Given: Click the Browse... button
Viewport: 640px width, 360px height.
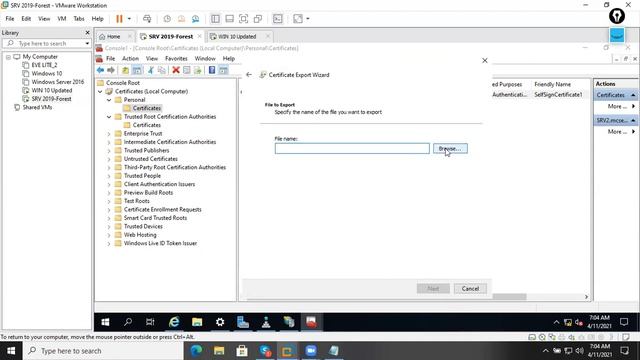Looking at the screenshot, I should pos(450,149).
